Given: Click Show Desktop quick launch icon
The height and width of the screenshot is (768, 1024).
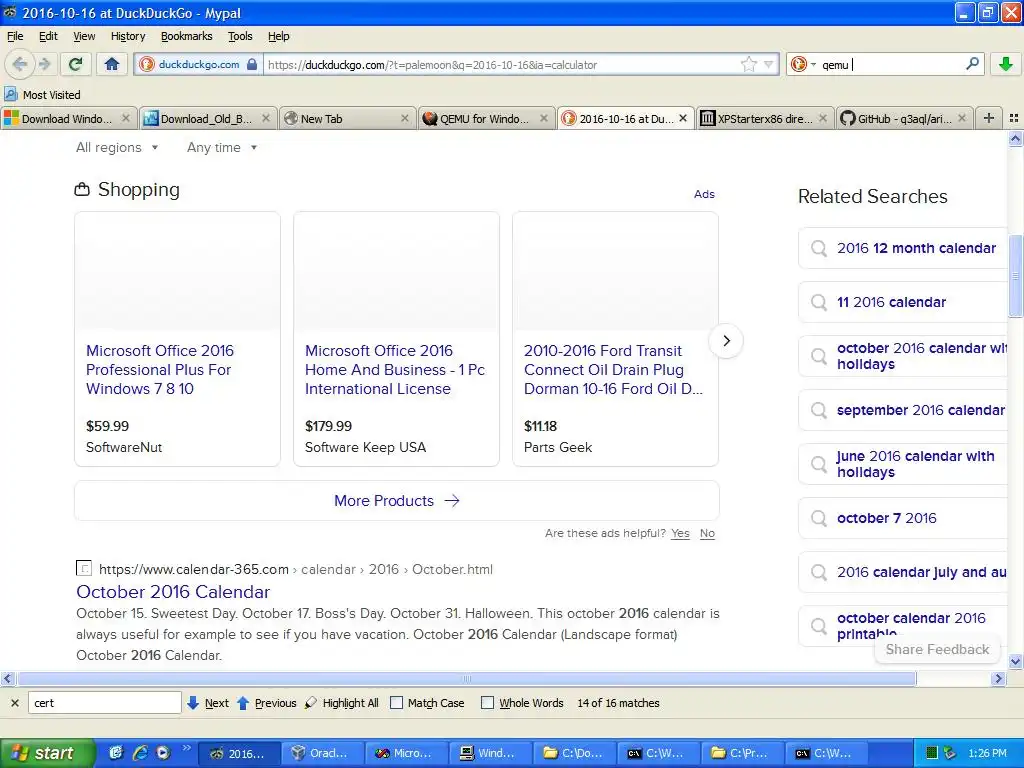Looking at the screenshot, I should pos(116,753).
